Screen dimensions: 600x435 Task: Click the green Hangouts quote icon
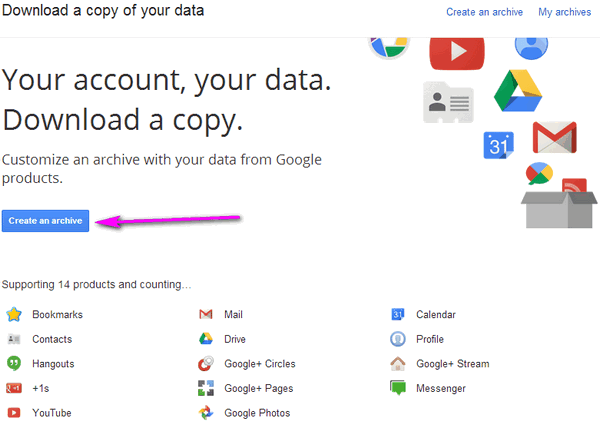point(14,363)
